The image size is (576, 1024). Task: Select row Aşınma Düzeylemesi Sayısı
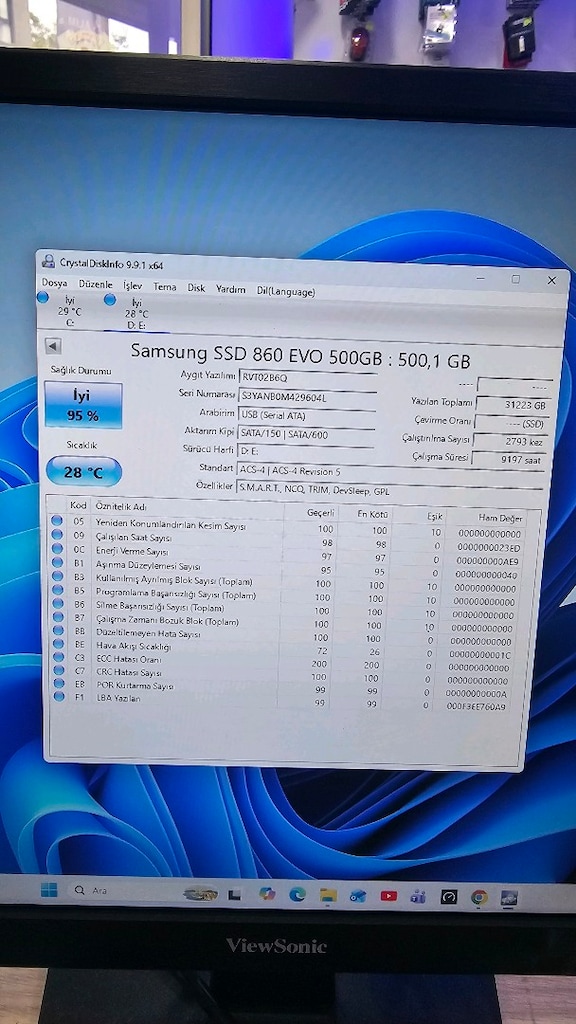click(x=288, y=569)
